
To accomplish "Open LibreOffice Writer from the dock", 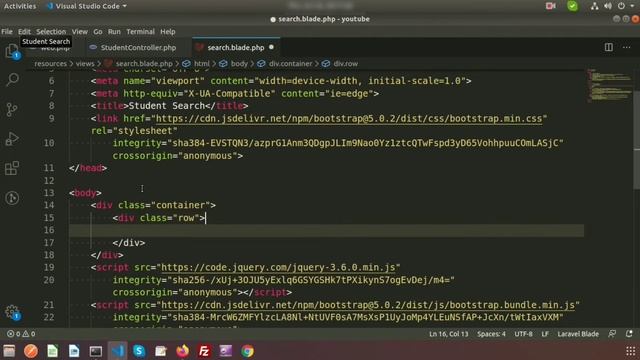I will point(74,351).
